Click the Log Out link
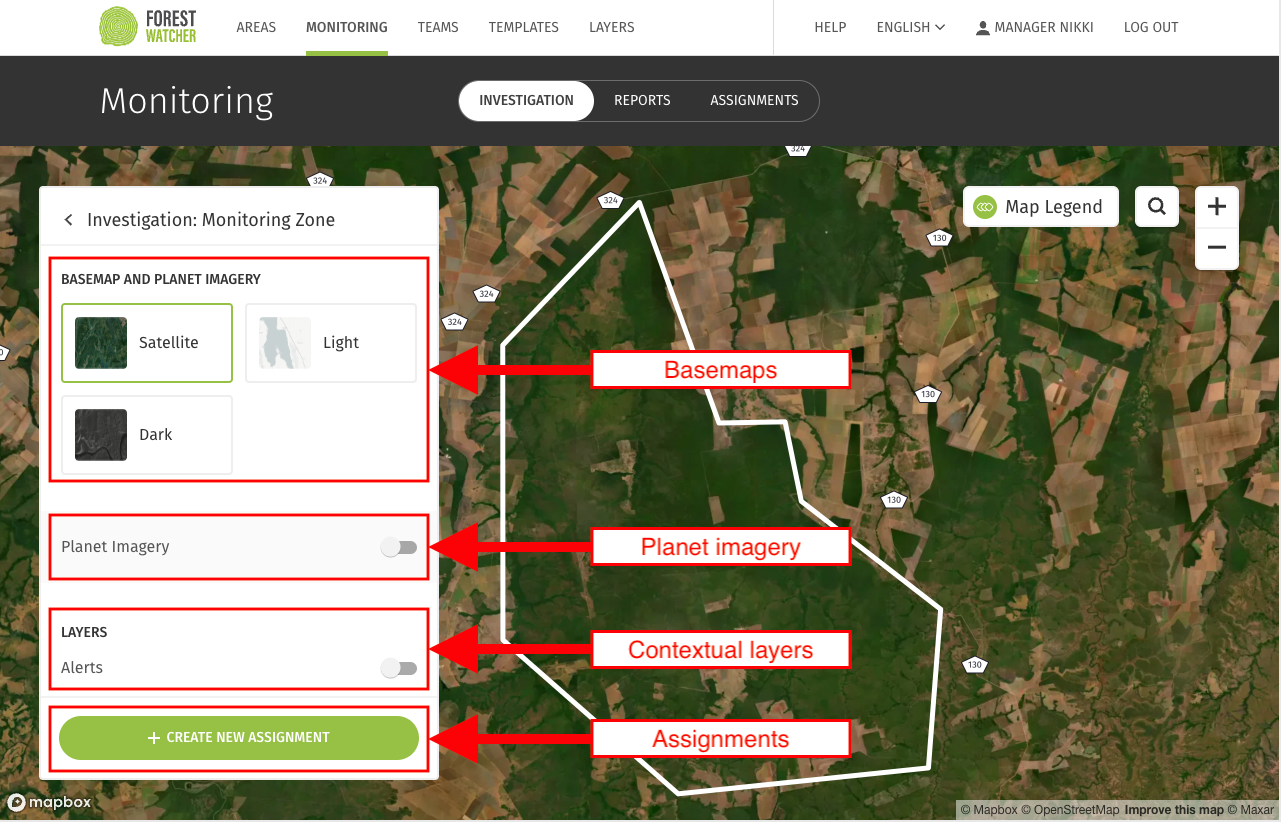Viewport: 1281px width, 822px height. point(1150,28)
